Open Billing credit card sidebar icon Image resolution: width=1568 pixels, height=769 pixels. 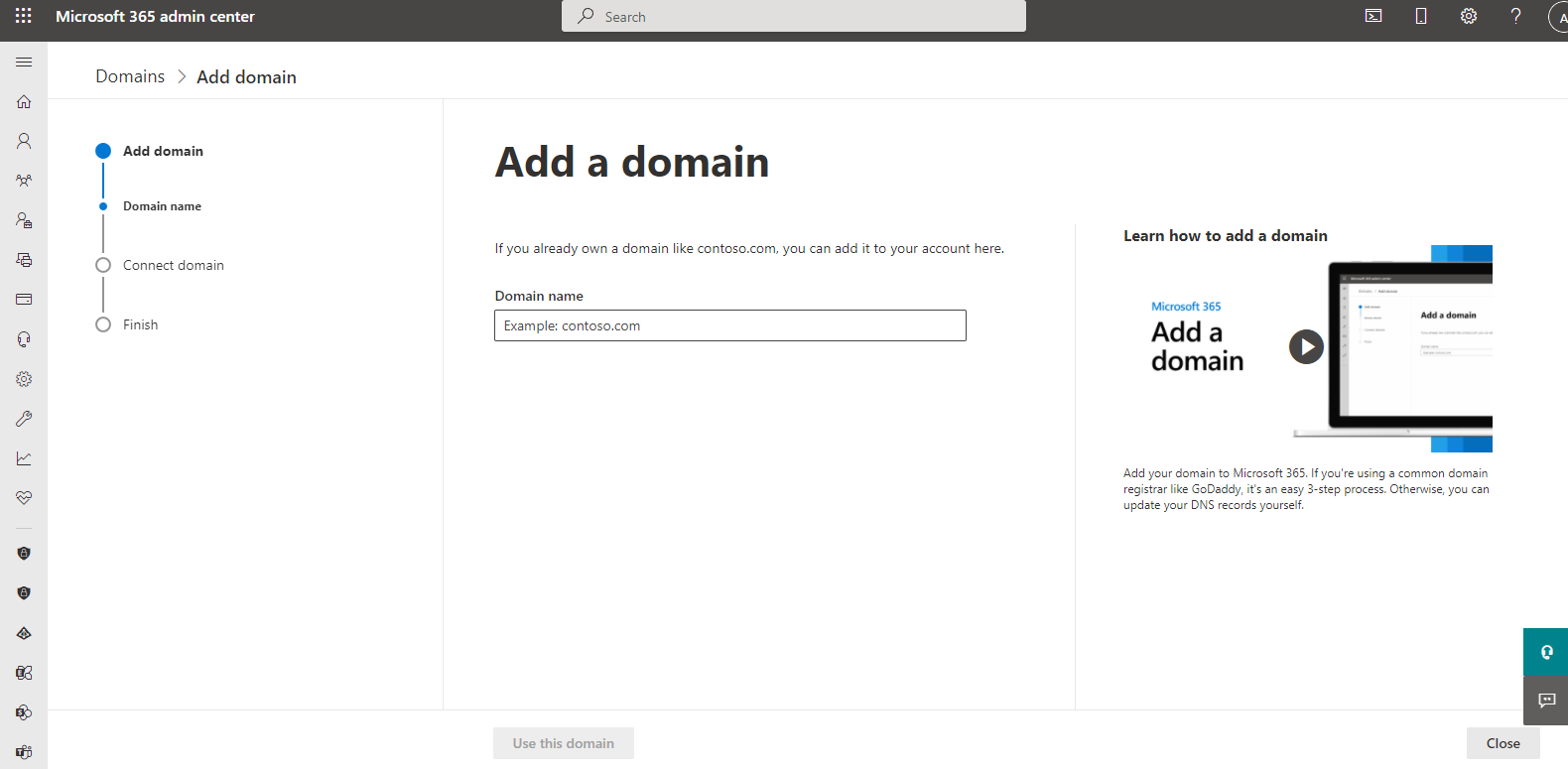click(24, 300)
